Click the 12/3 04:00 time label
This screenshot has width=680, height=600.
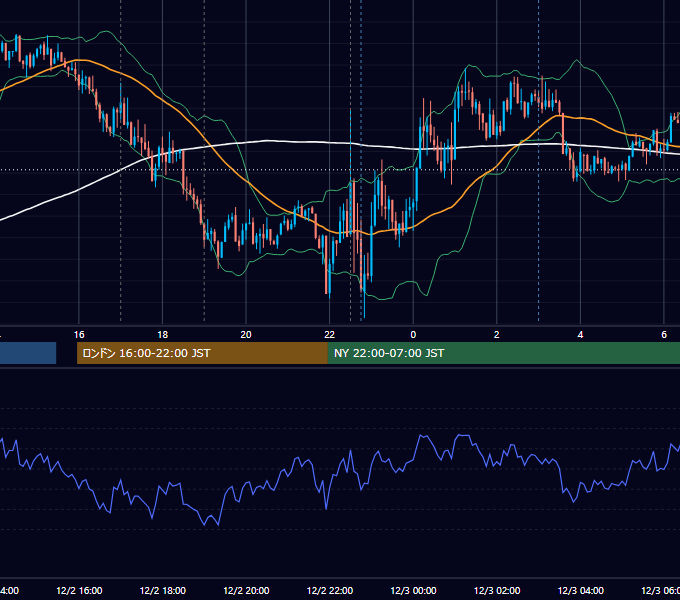pyautogui.click(x=581, y=590)
